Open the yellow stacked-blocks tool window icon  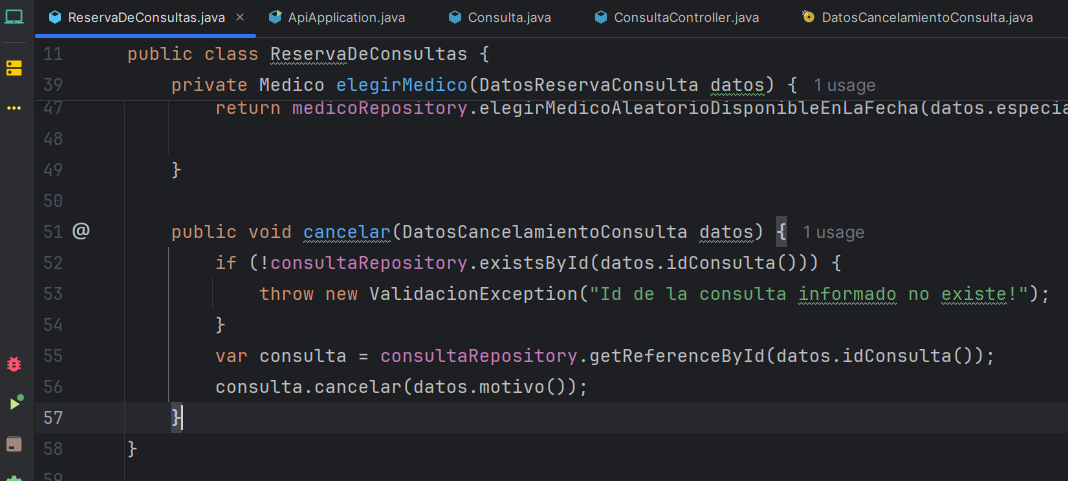click(x=14, y=68)
